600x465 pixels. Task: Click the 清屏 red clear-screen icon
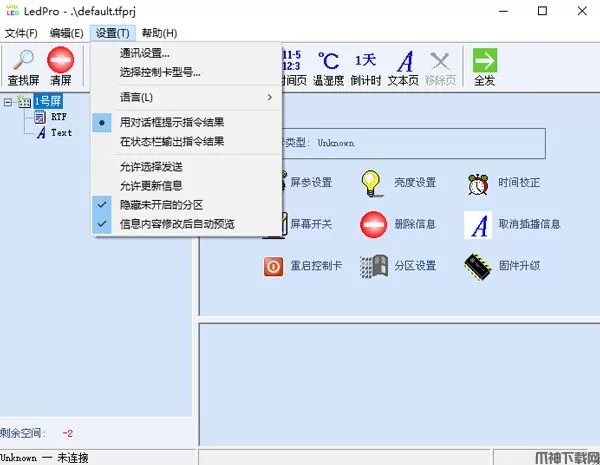pos(60,60)
